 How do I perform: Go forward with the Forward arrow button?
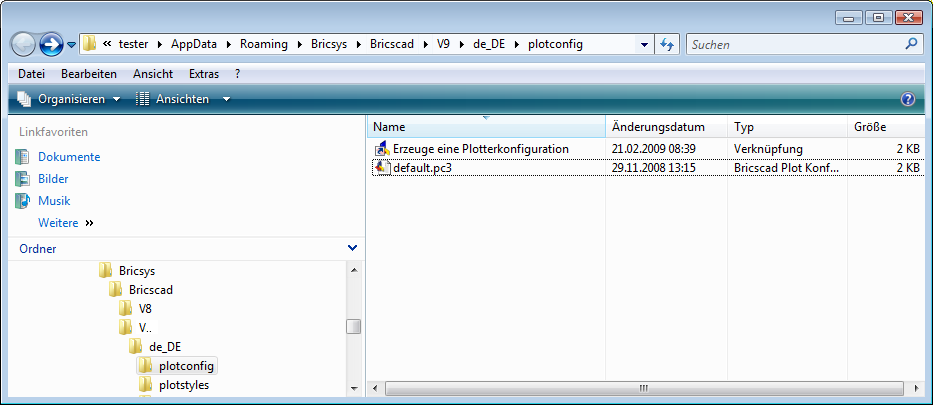click(x=51, y=44)
